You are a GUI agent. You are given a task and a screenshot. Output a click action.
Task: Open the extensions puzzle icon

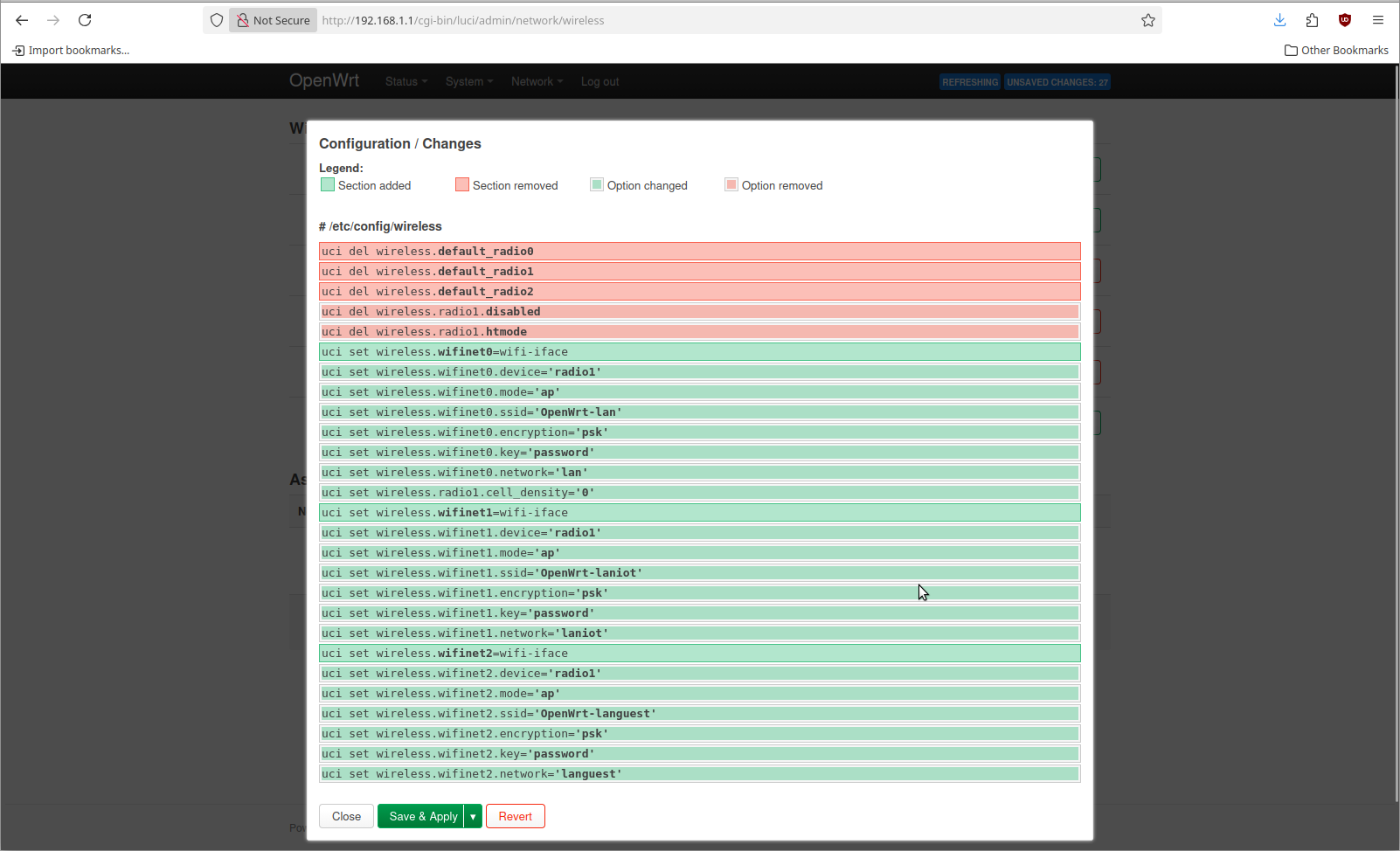pos(1312,20)
